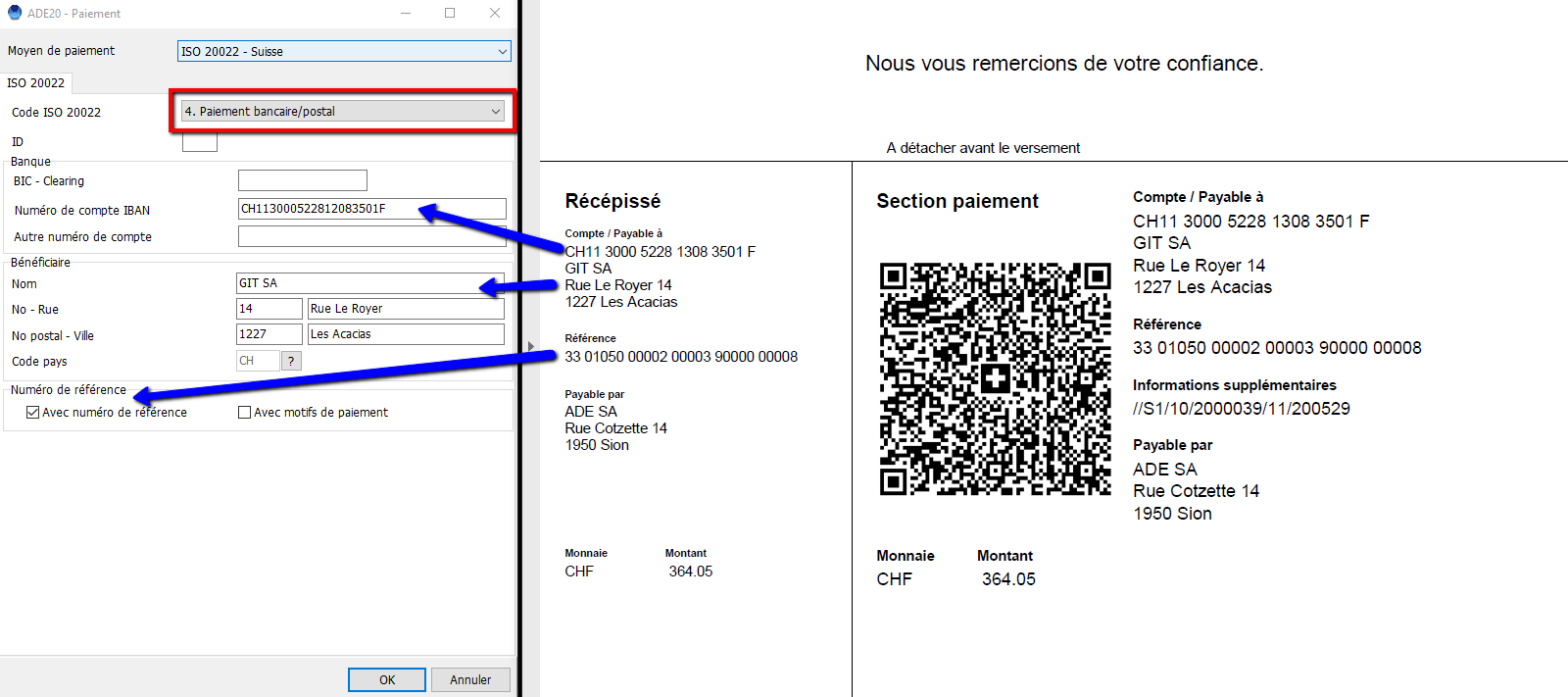Click the street number field containing 14

(269, 309)
